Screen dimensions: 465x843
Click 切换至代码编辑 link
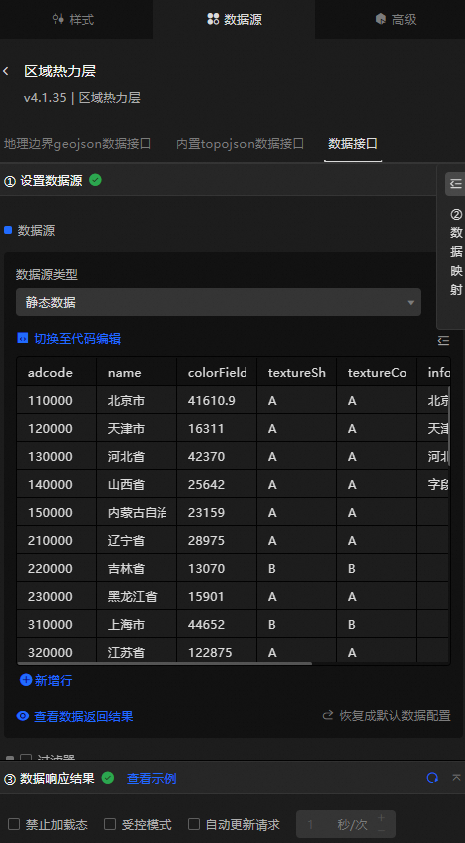77,339
